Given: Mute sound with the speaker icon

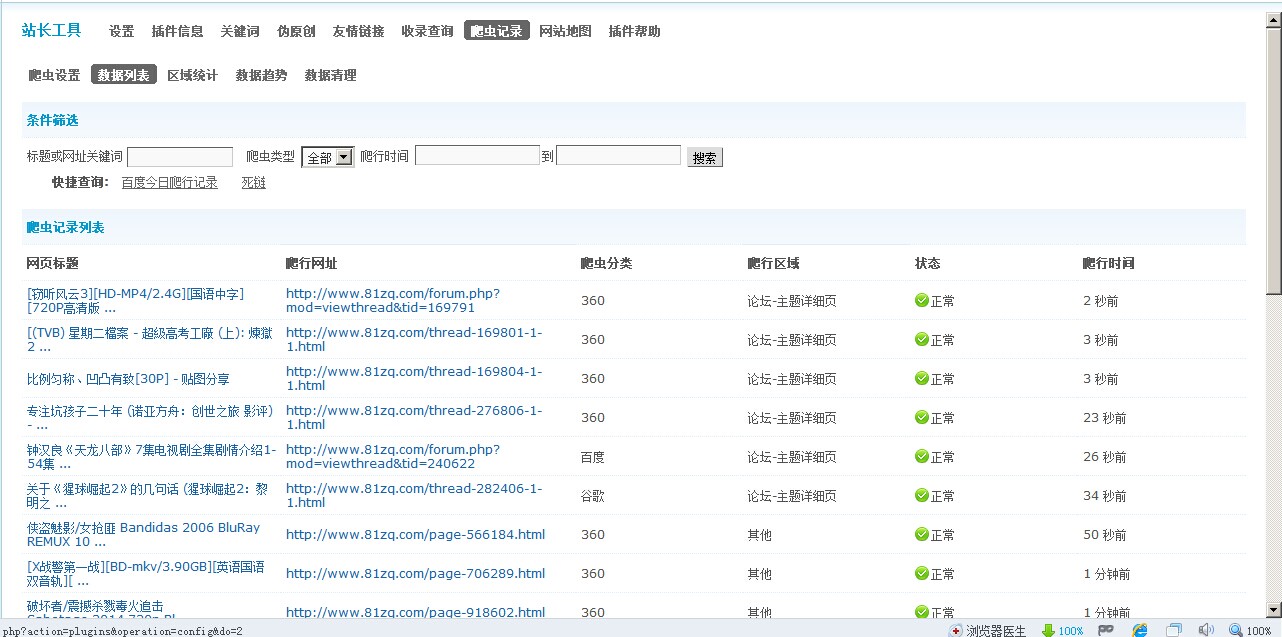Looking at the screenshot, I should click(1206, 630).
